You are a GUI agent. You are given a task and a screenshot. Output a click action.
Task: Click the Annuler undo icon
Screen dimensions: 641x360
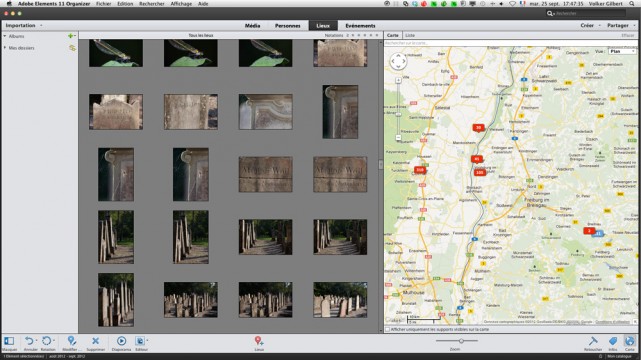tap(29, 341)
